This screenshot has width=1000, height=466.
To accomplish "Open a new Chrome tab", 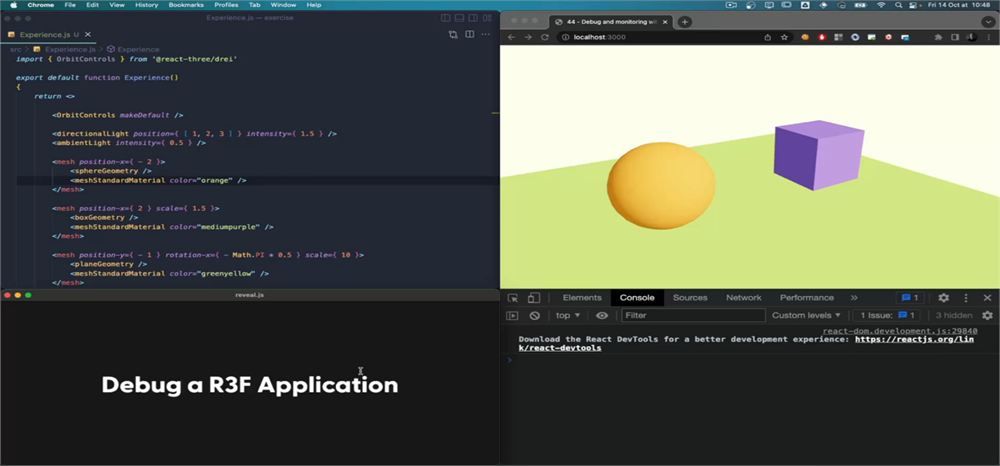I will [684, 22].
